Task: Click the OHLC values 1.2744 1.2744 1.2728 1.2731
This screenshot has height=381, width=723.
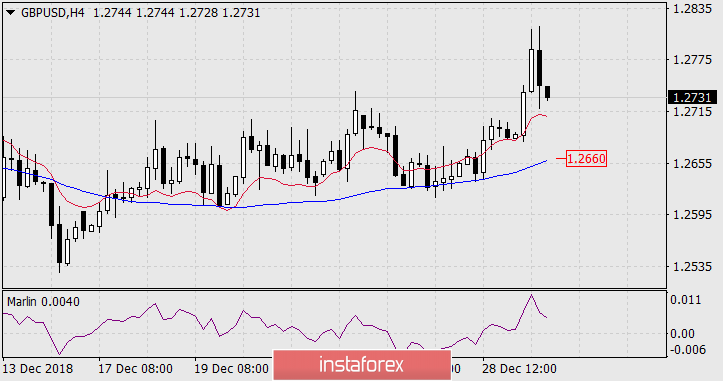Action: coord(177,13)
